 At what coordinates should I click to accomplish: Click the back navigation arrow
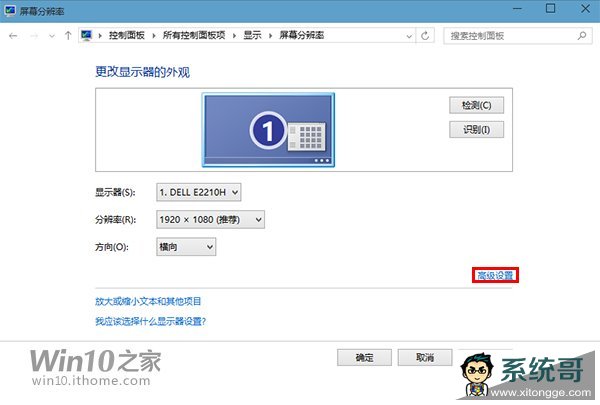tap(13, 36)
